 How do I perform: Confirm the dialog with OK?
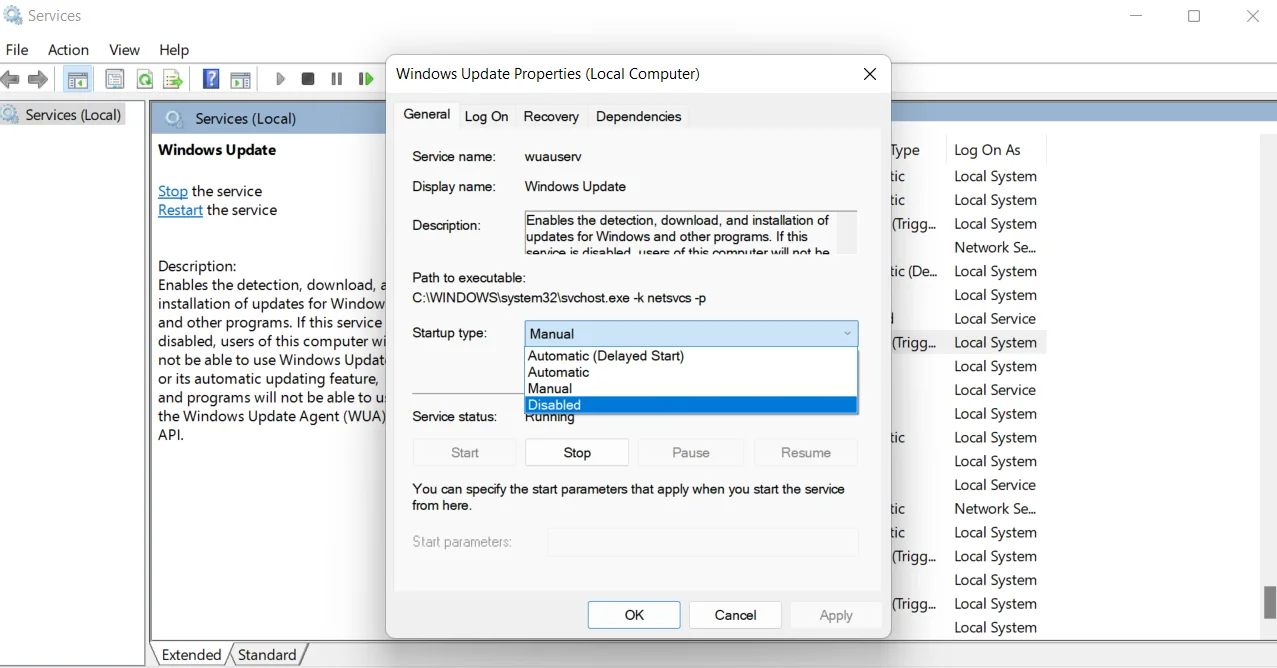coord(634,615)
